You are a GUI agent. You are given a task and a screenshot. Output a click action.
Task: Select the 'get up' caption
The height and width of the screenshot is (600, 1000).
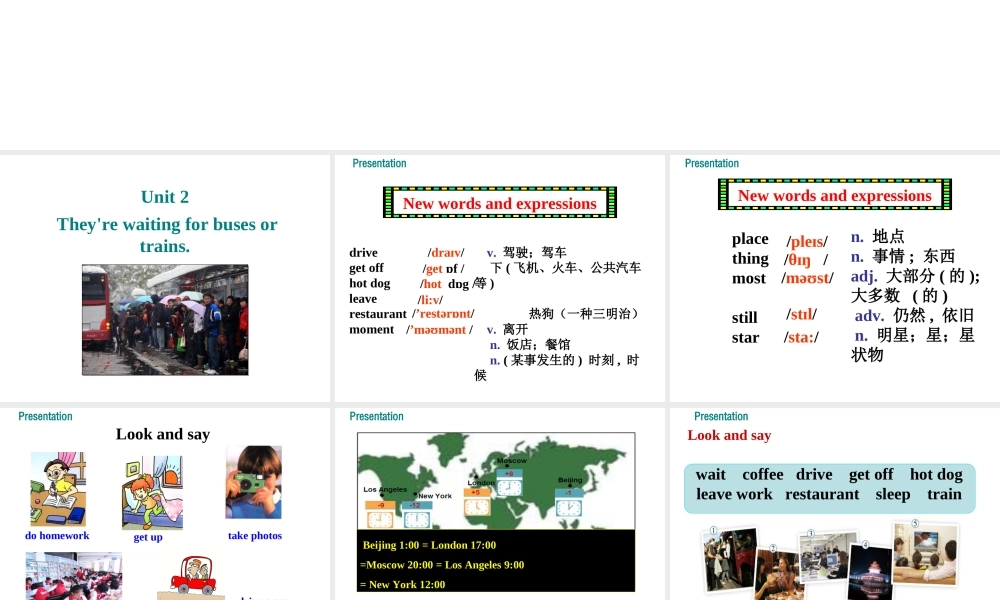[x=148, y=537]
